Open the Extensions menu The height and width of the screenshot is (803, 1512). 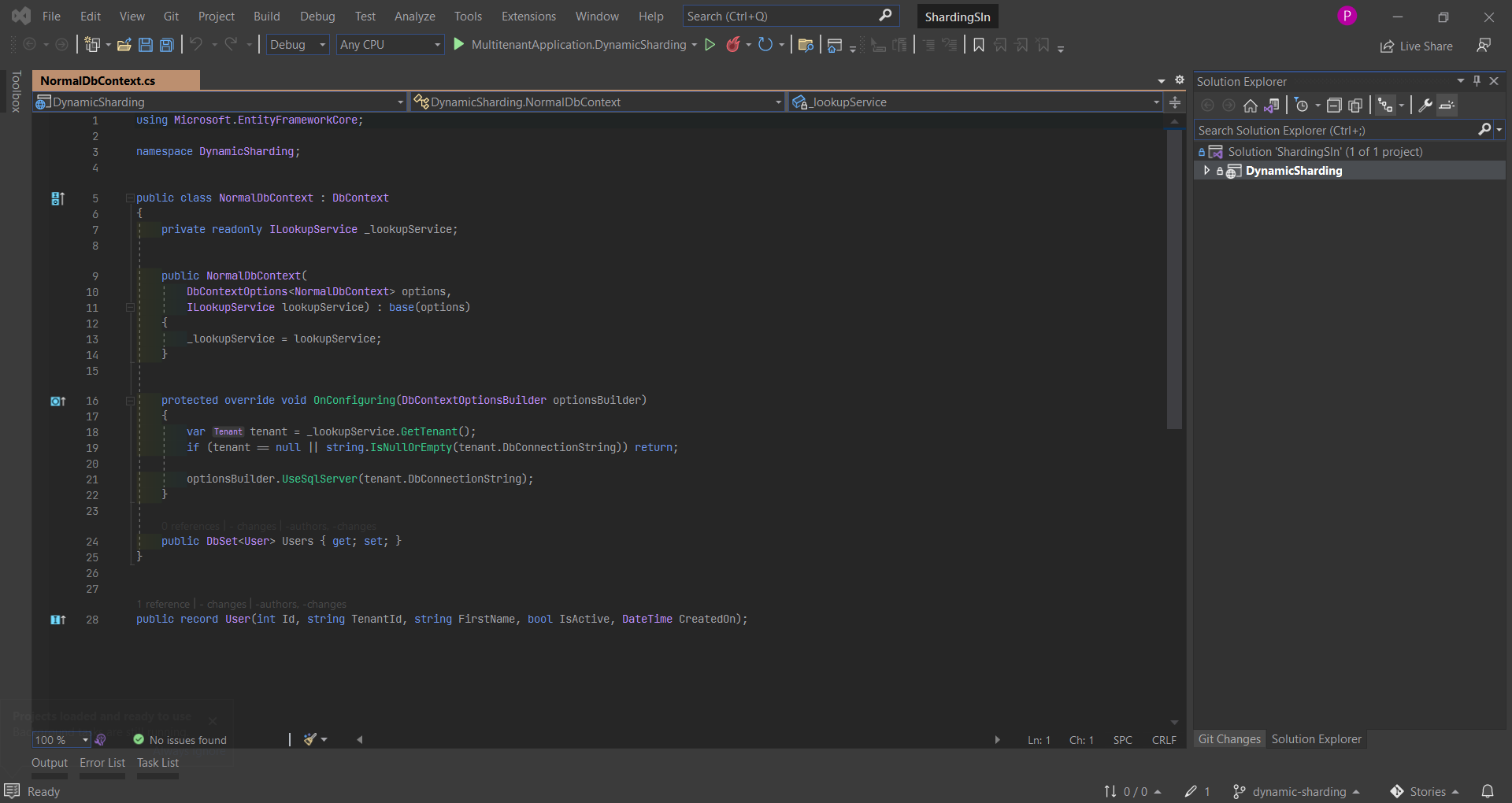(528, 16)
